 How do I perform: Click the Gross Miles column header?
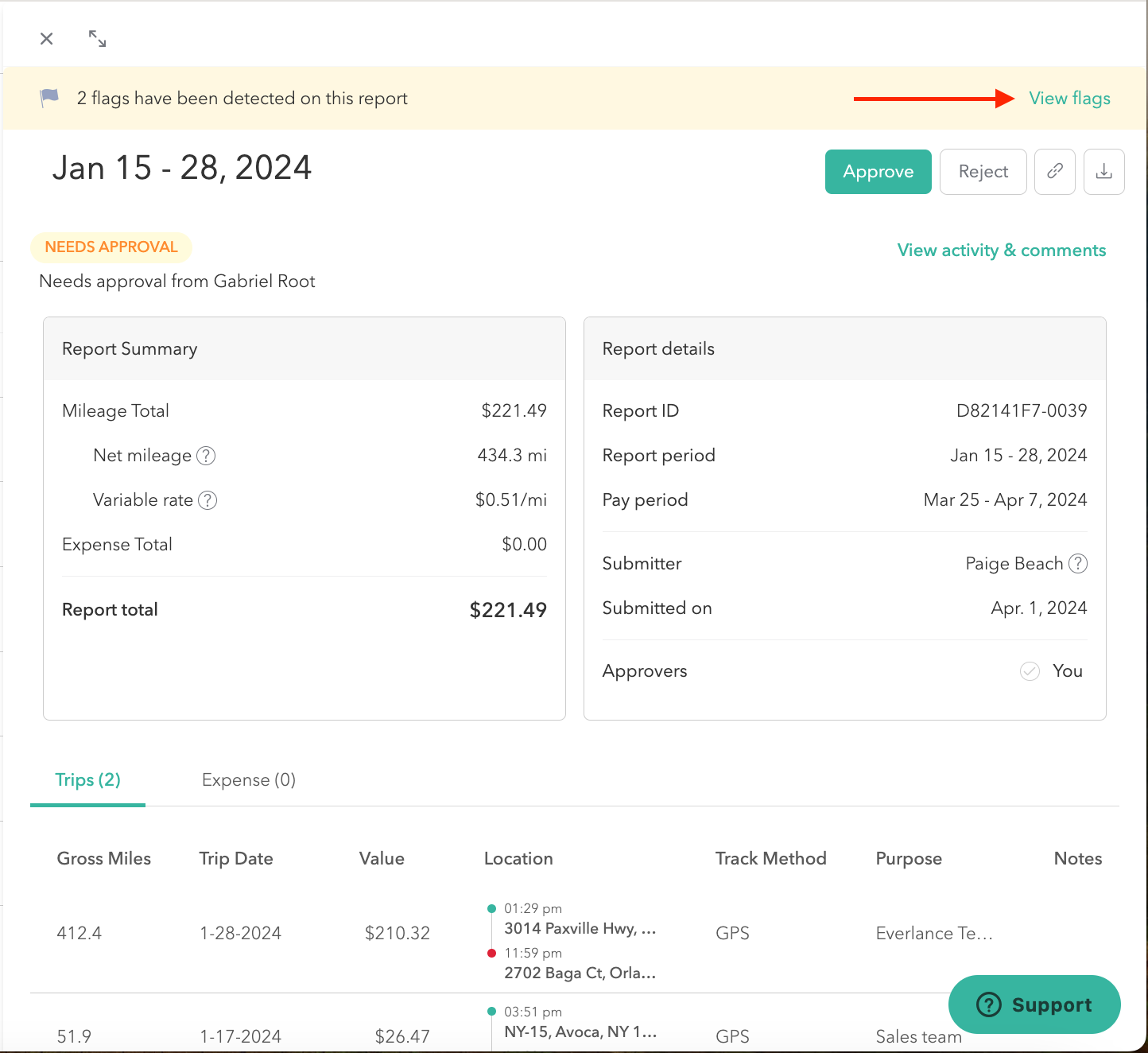pos(103,859)
